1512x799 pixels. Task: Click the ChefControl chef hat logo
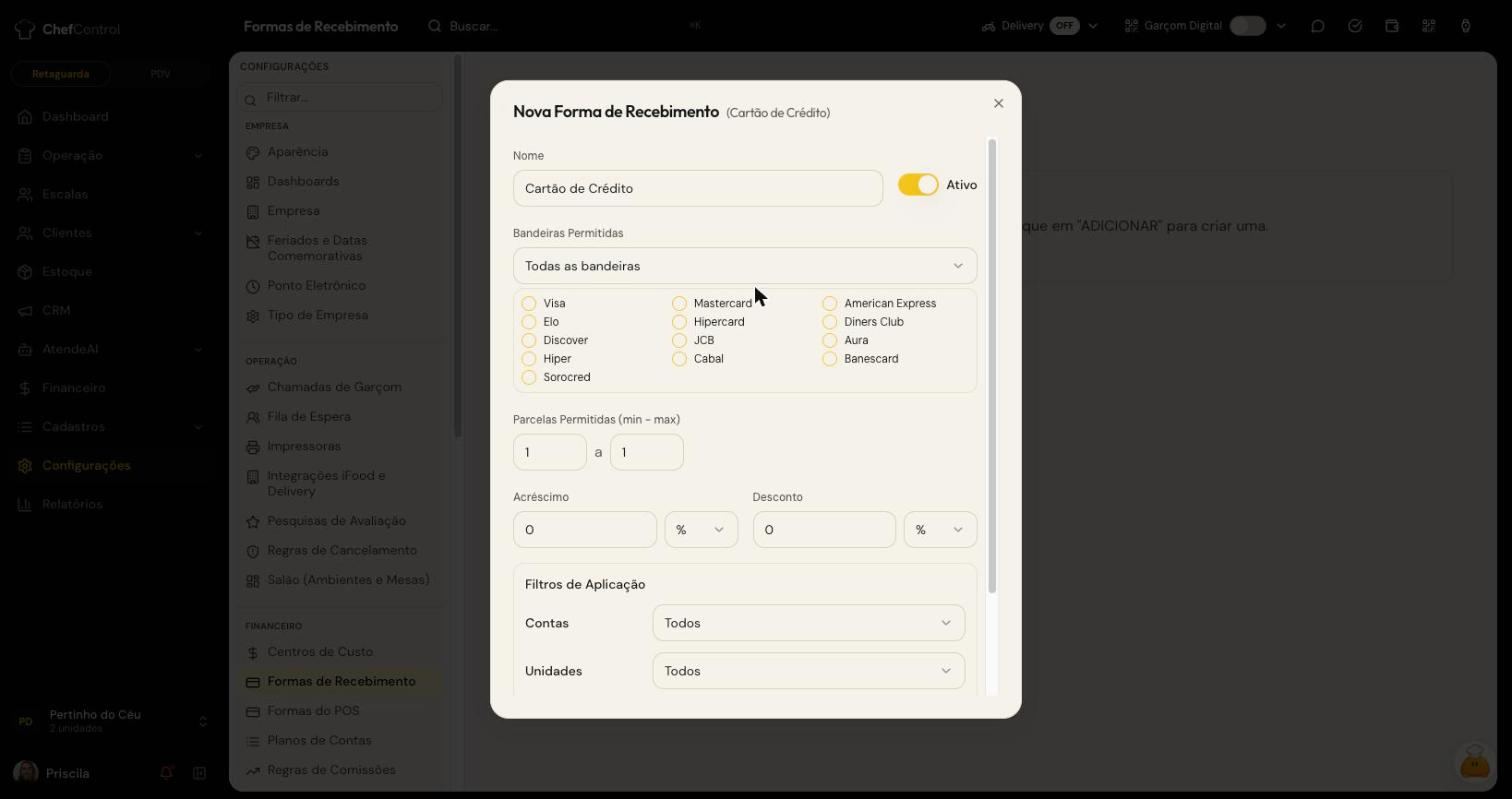point(25,29)
